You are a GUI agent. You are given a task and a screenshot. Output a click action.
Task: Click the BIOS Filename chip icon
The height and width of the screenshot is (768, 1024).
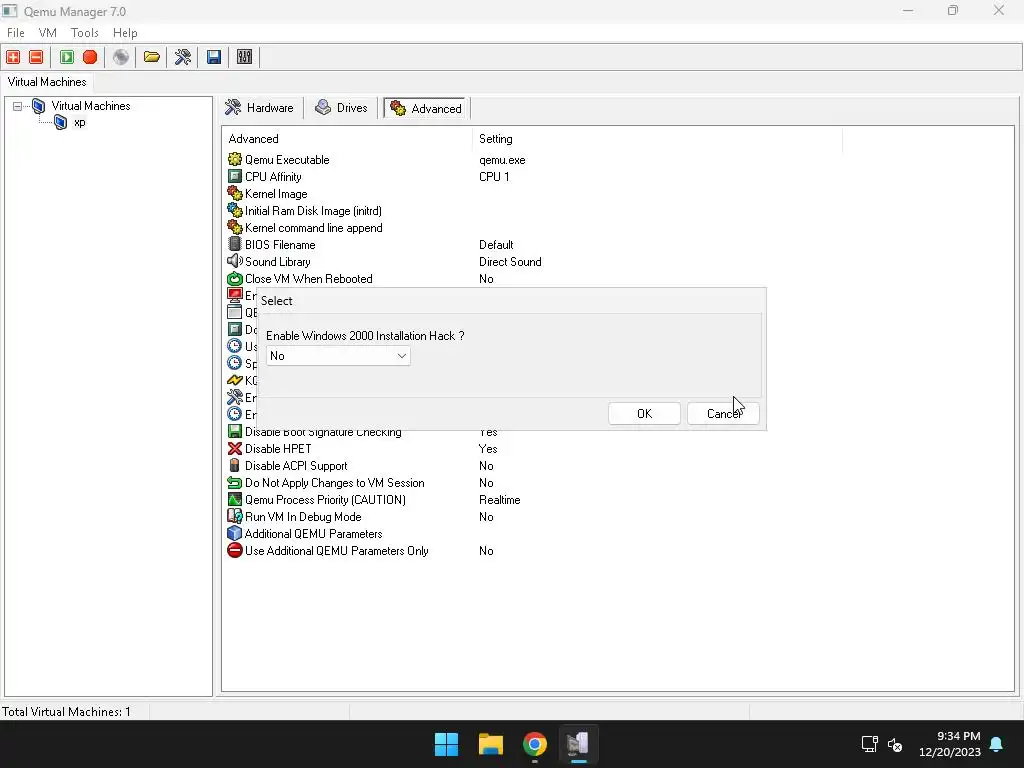[234, 244]
